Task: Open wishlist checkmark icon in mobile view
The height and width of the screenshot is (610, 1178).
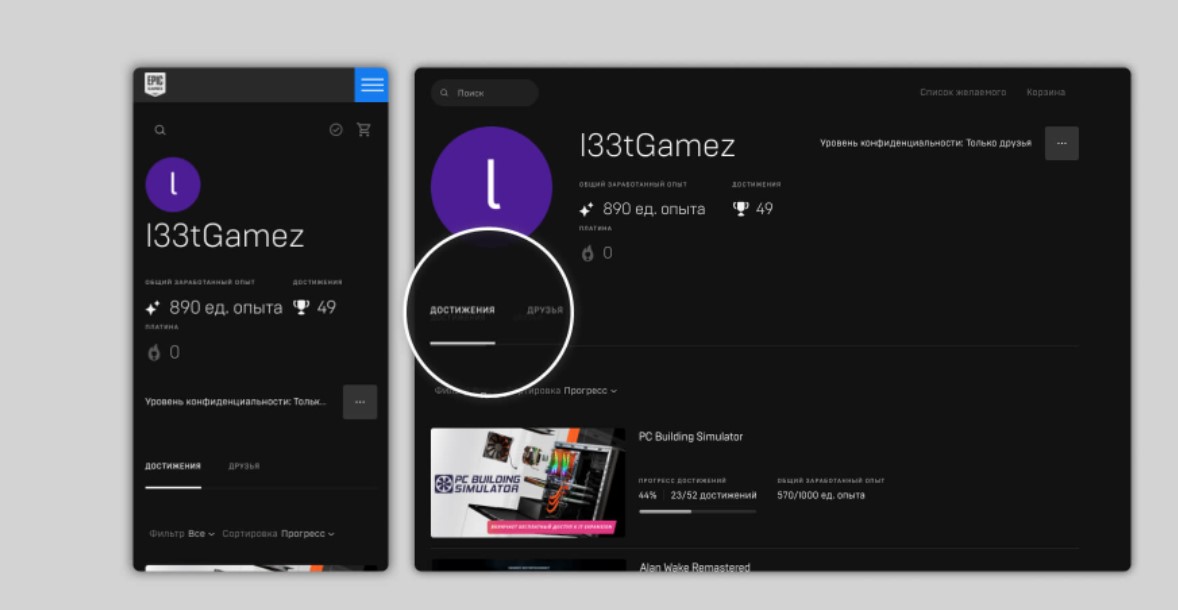Action: pos(336,130)
